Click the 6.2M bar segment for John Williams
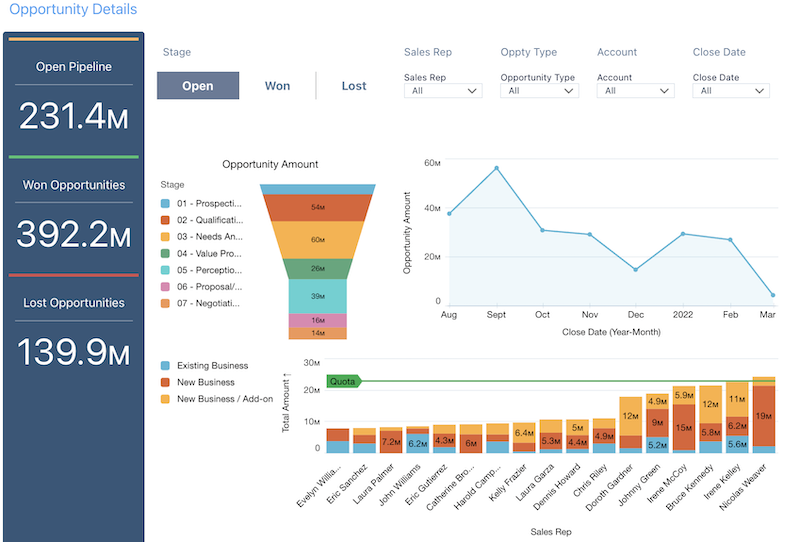Image resolution: width=800 pixels, height=542 pixels. coord(417,444)
